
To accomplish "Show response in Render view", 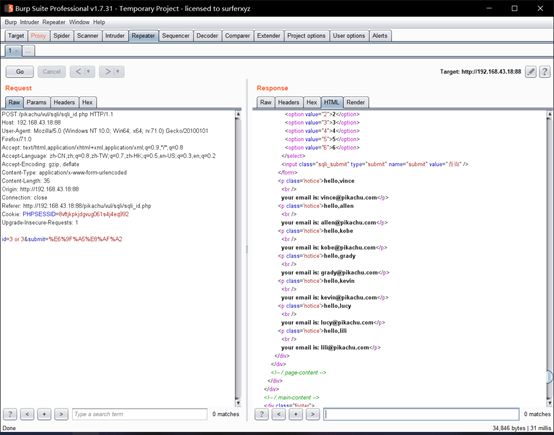I will pyautogui.click(x=355, y=102).
